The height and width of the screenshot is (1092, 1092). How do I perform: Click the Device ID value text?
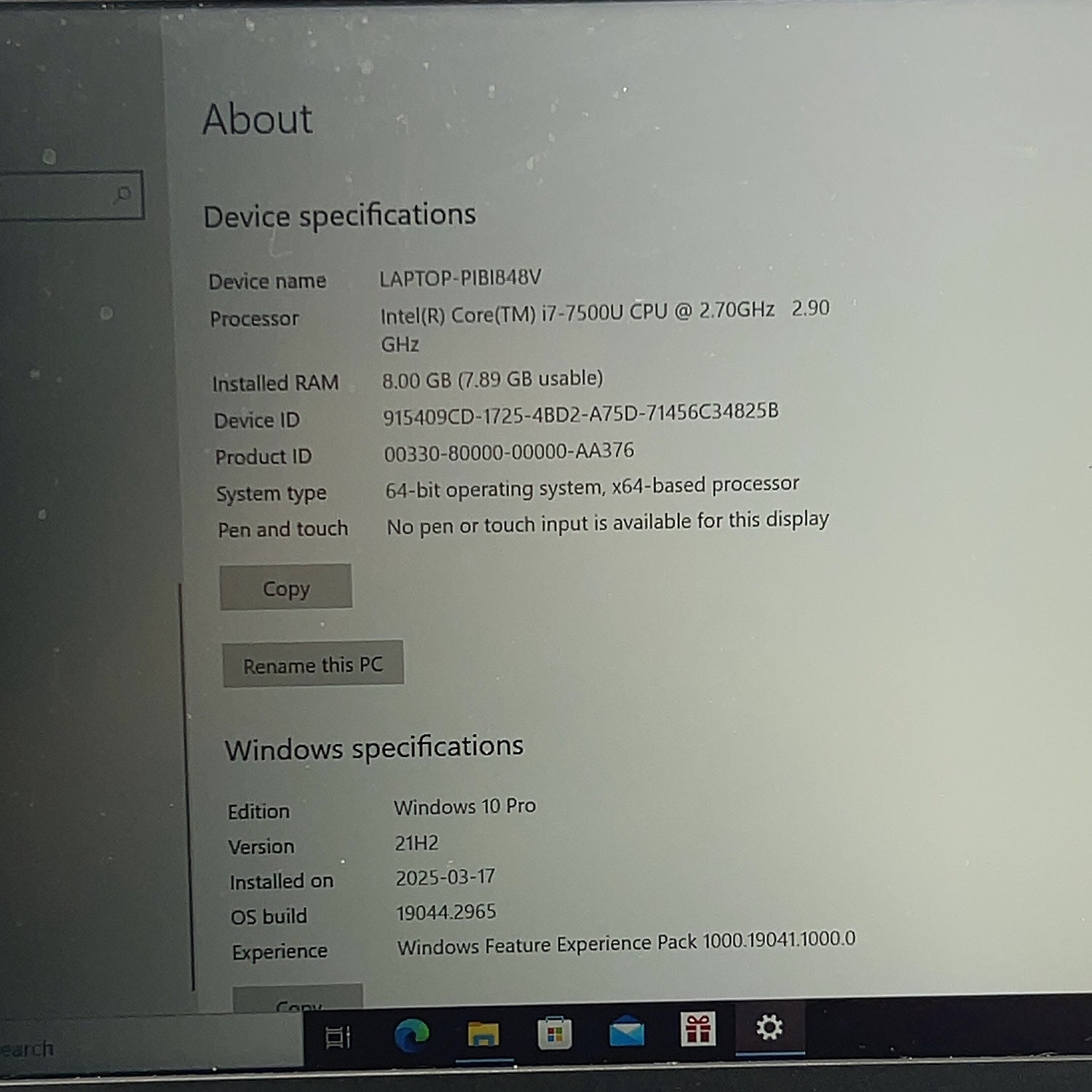pos(581,414)
